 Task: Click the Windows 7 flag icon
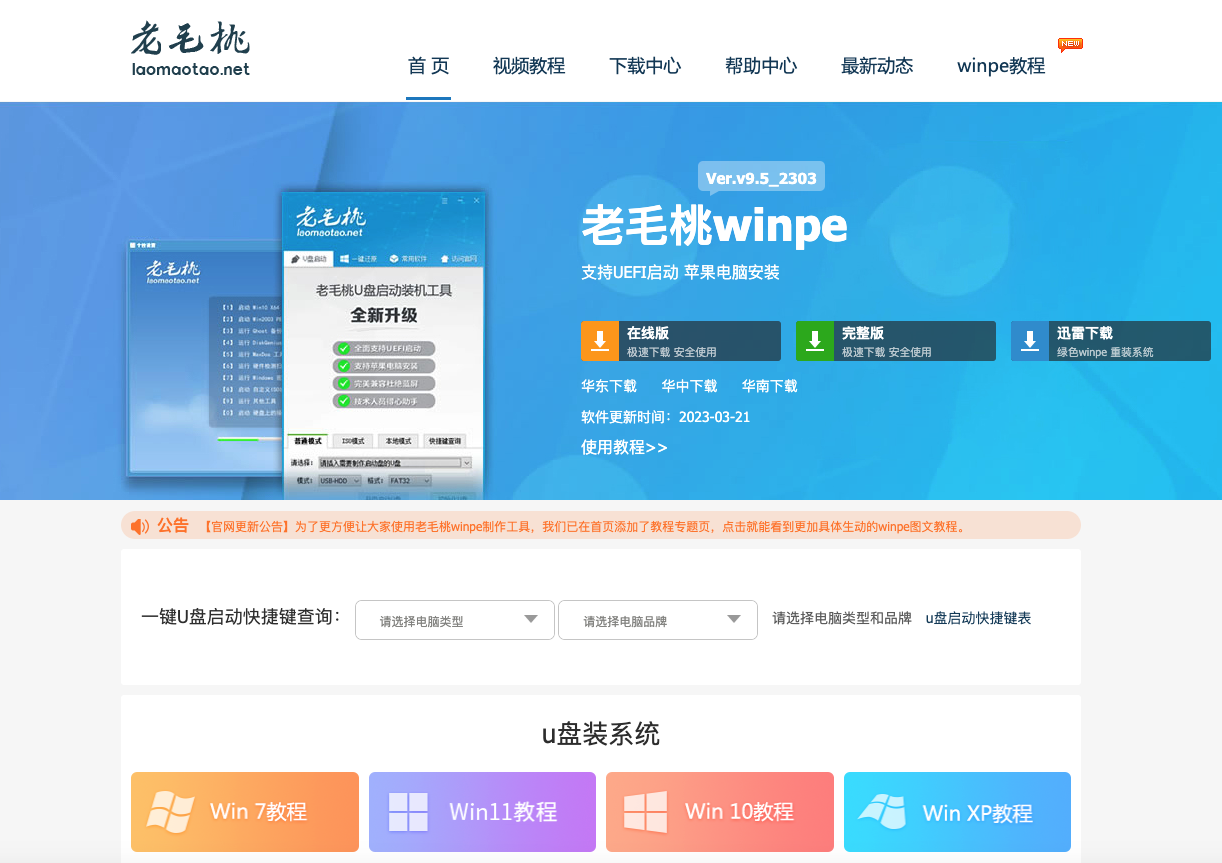click(x=171, y=811)
